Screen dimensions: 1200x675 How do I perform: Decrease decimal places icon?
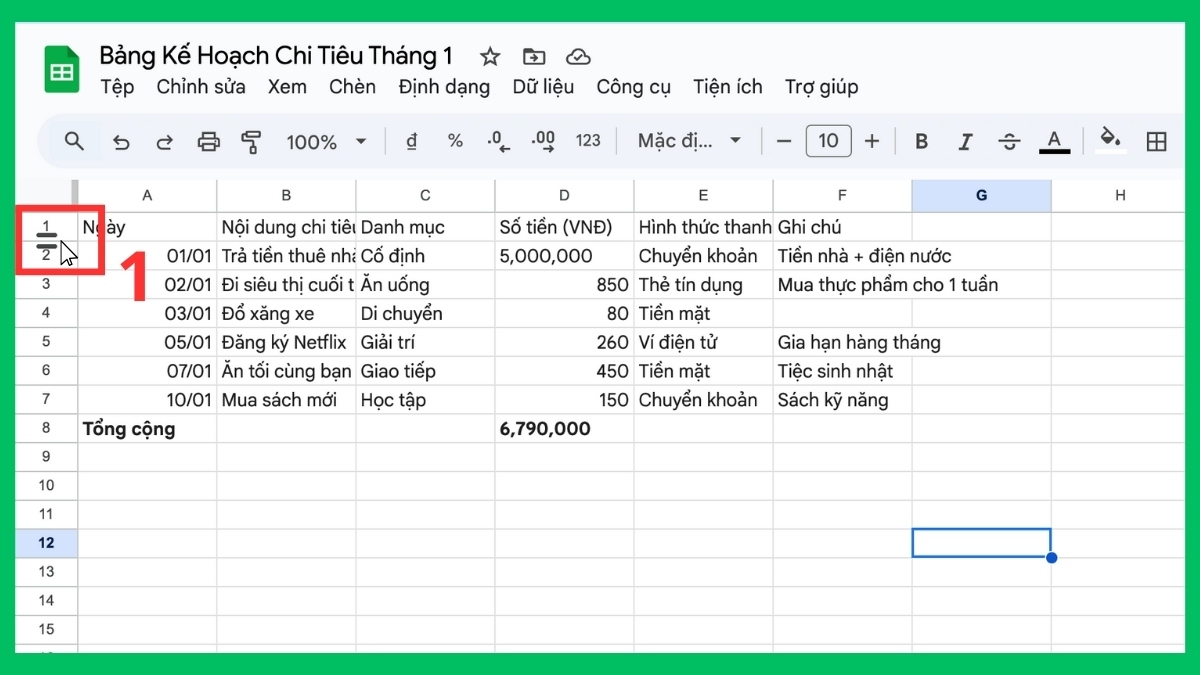pos(497,141)
